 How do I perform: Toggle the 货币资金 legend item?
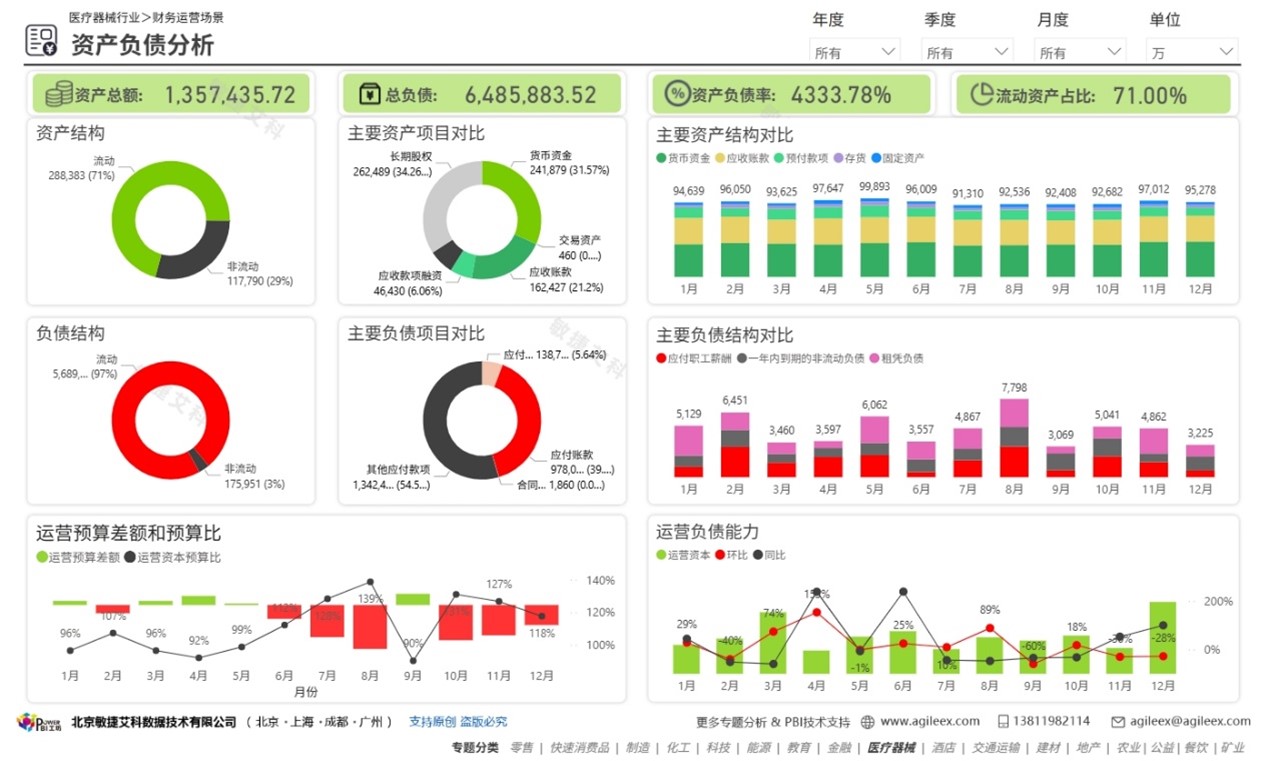(x=684, y=158)
